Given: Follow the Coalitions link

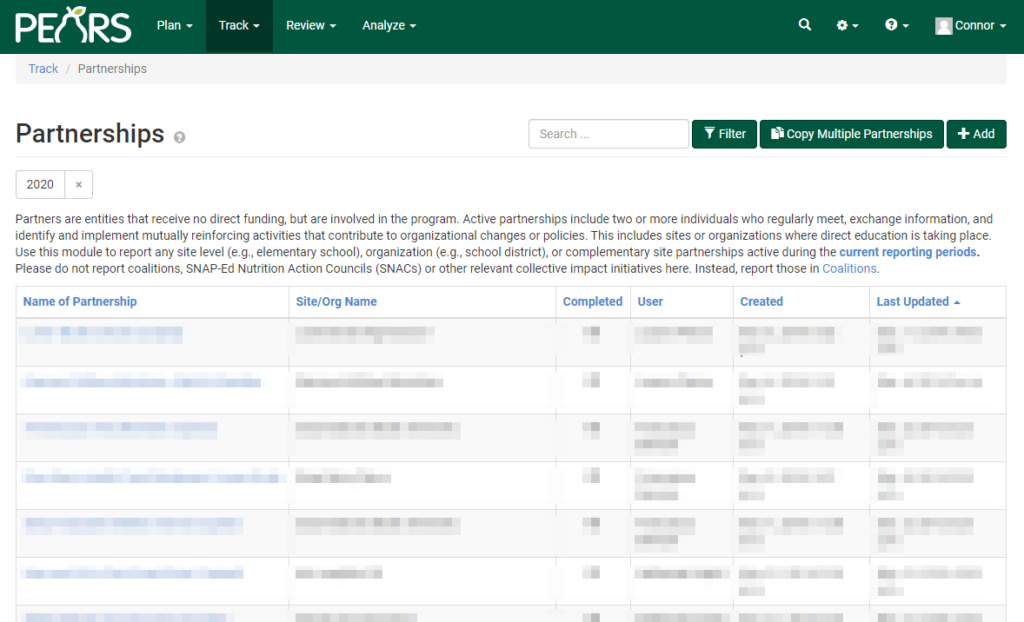Looking at the screenshot, I should pyautogui.click(x=849, y=269).
